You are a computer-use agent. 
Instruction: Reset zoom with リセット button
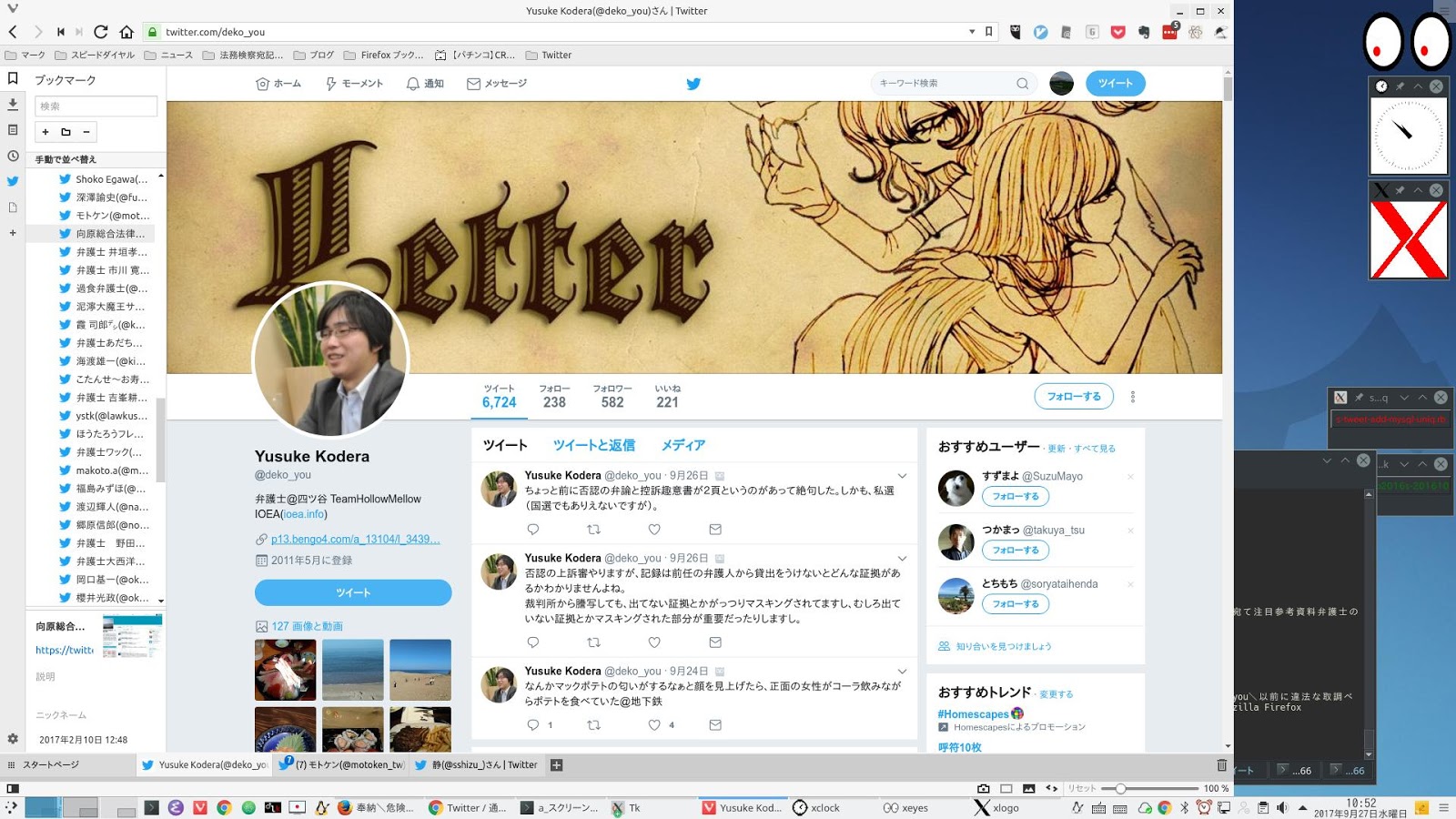pos(1082,789)
